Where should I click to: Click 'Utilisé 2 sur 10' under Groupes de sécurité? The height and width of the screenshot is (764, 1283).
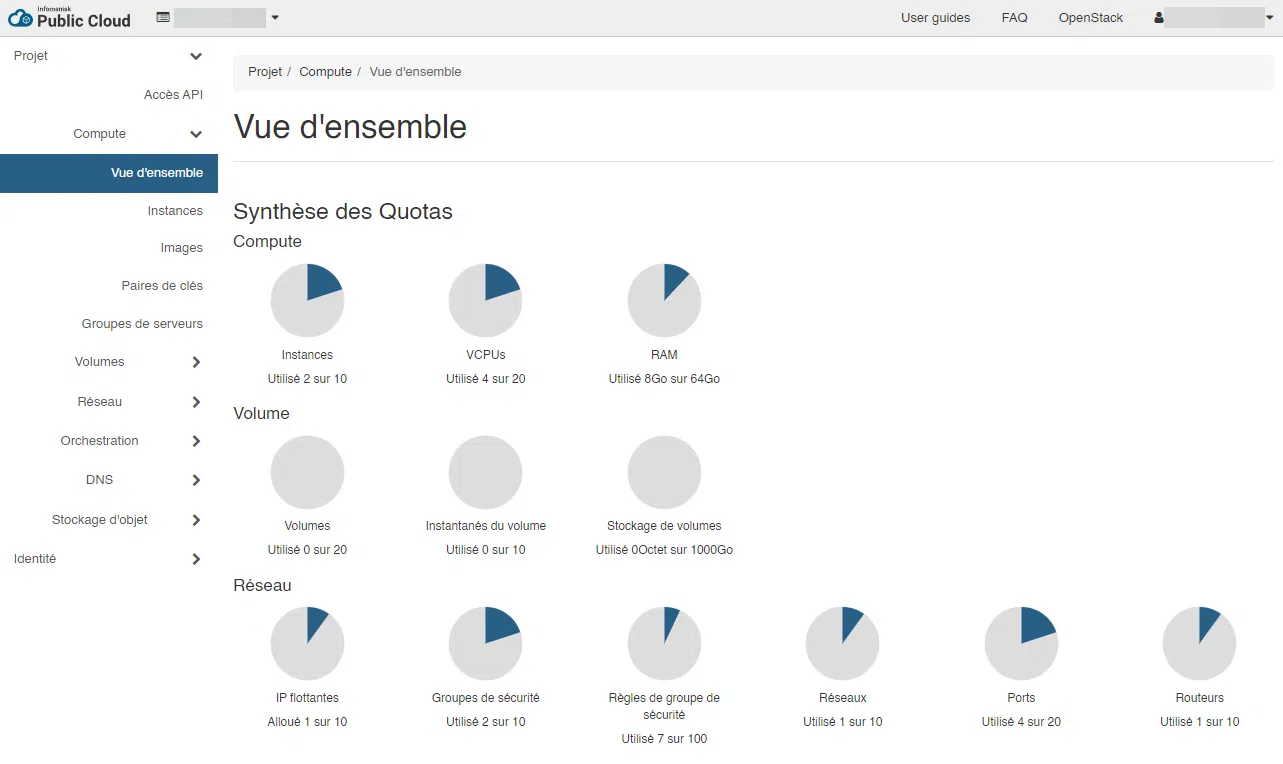pos(485,722)
